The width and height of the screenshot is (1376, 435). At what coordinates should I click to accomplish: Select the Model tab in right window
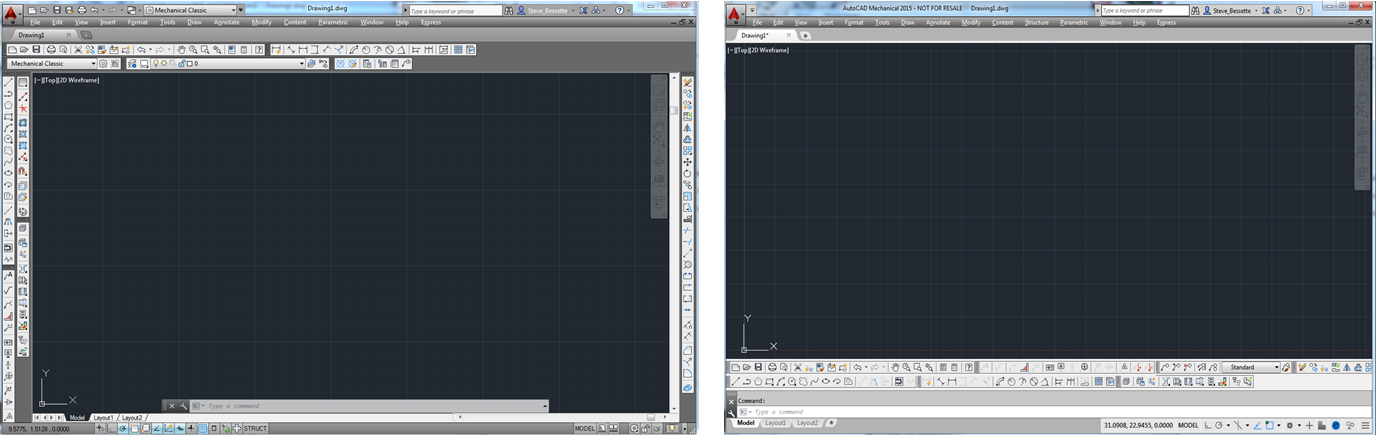[x=745, y=423]
